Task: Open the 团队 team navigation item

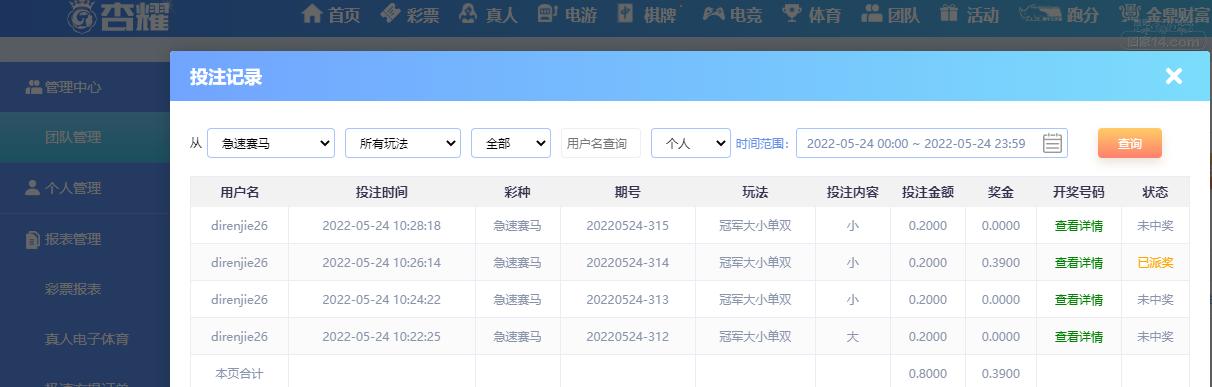Action: tap(891, 14)
